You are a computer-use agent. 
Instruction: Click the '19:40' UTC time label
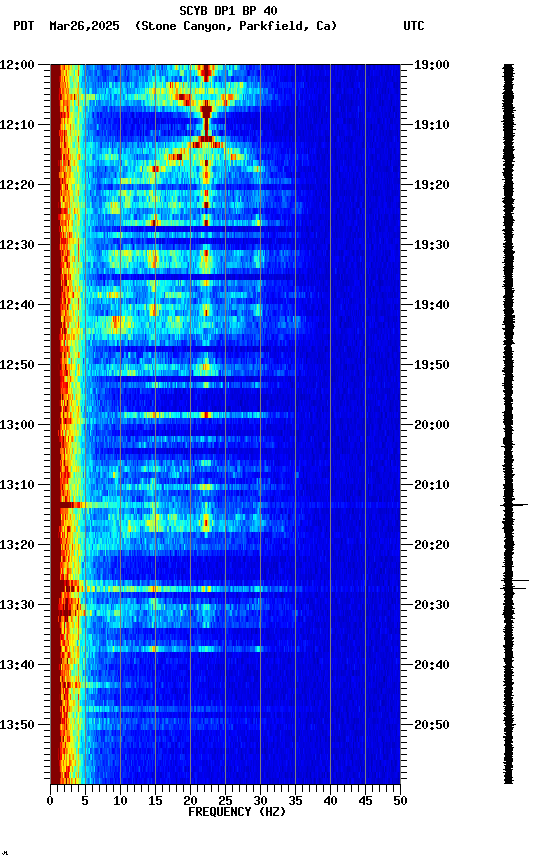pos(432,305)
